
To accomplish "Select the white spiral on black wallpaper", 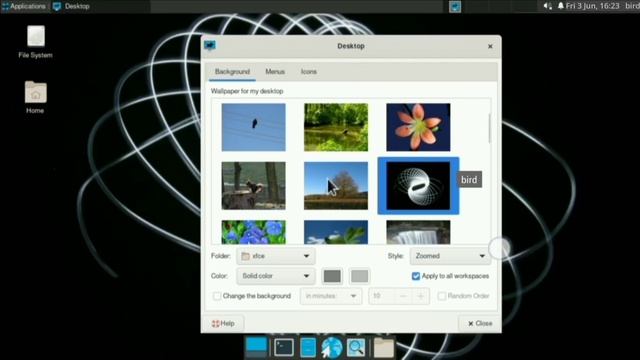I will 418,186.
